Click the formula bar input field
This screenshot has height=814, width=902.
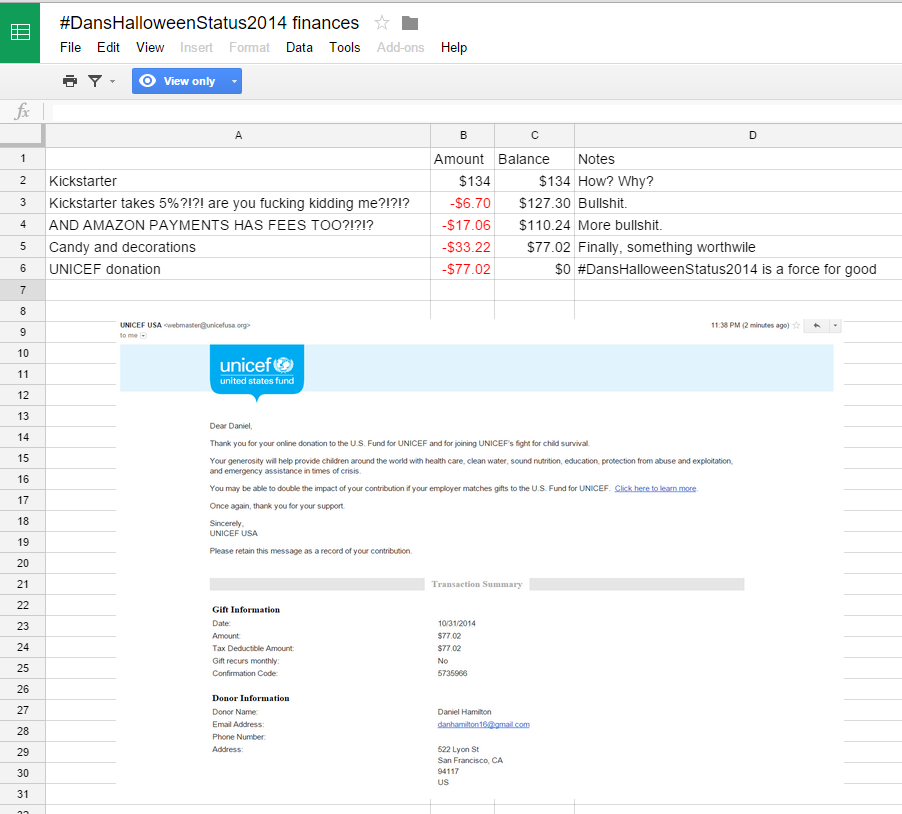point(470,112)
